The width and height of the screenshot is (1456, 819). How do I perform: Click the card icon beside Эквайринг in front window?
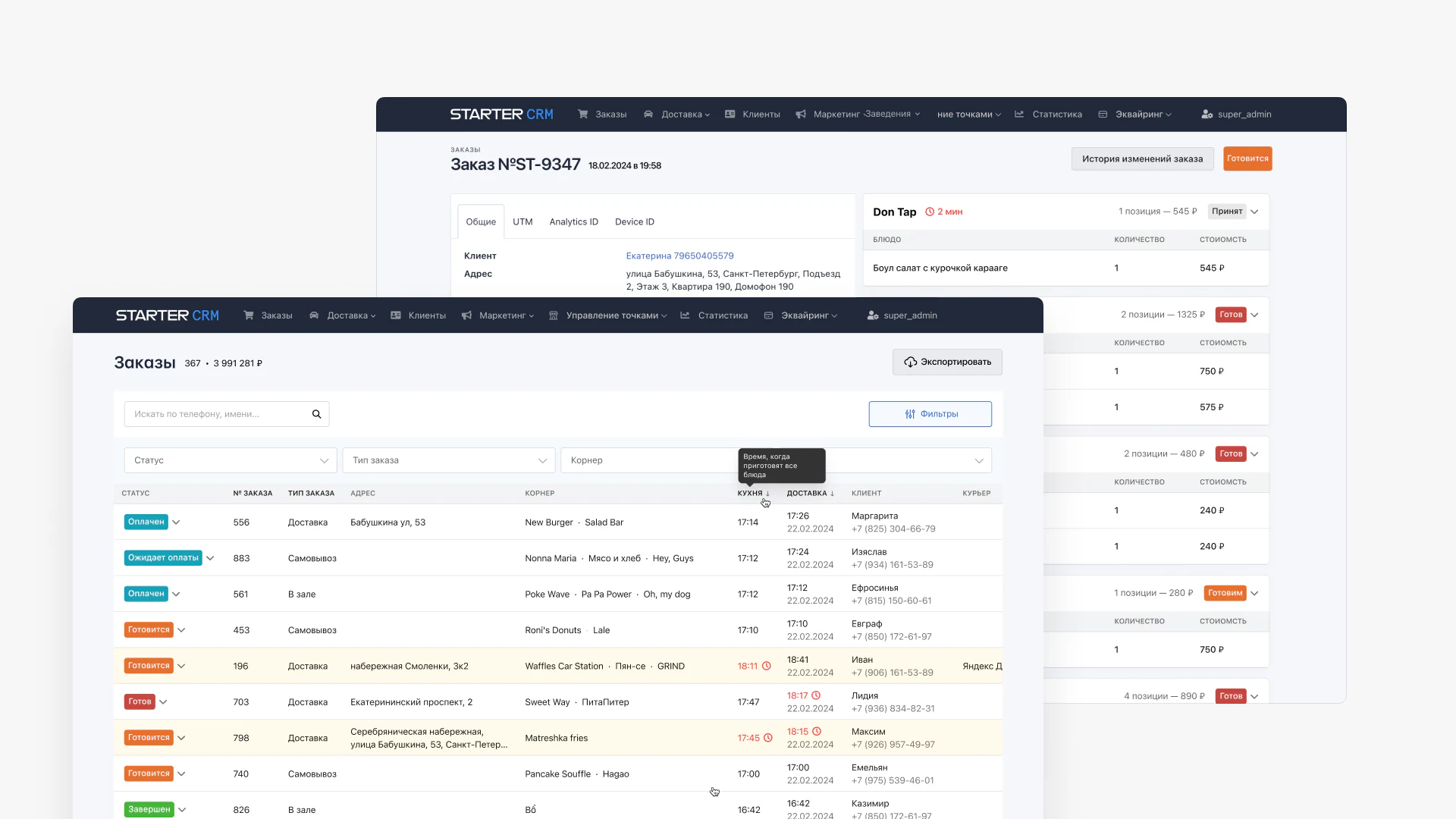[x=768, y=315]
